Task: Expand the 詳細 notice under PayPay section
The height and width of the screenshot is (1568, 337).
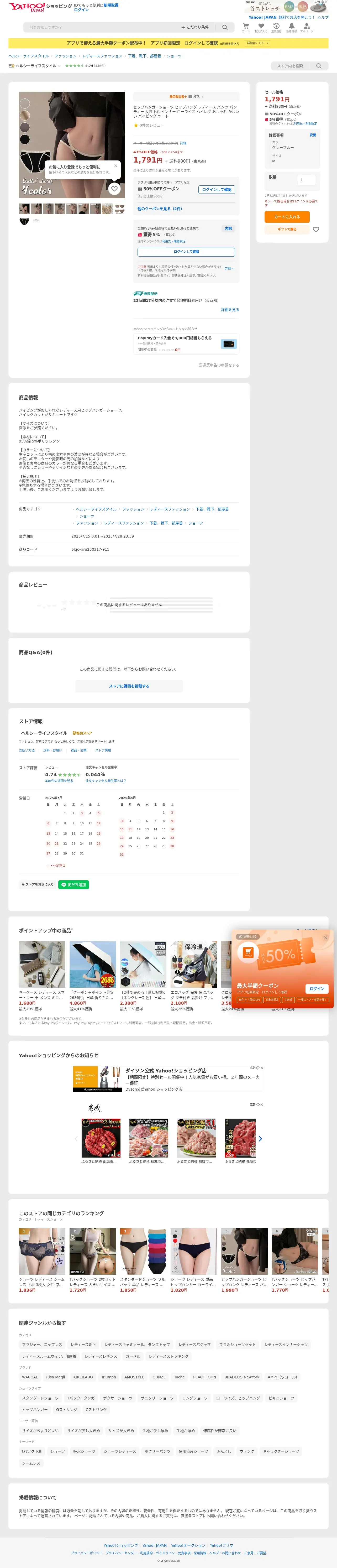Action: 230,268
